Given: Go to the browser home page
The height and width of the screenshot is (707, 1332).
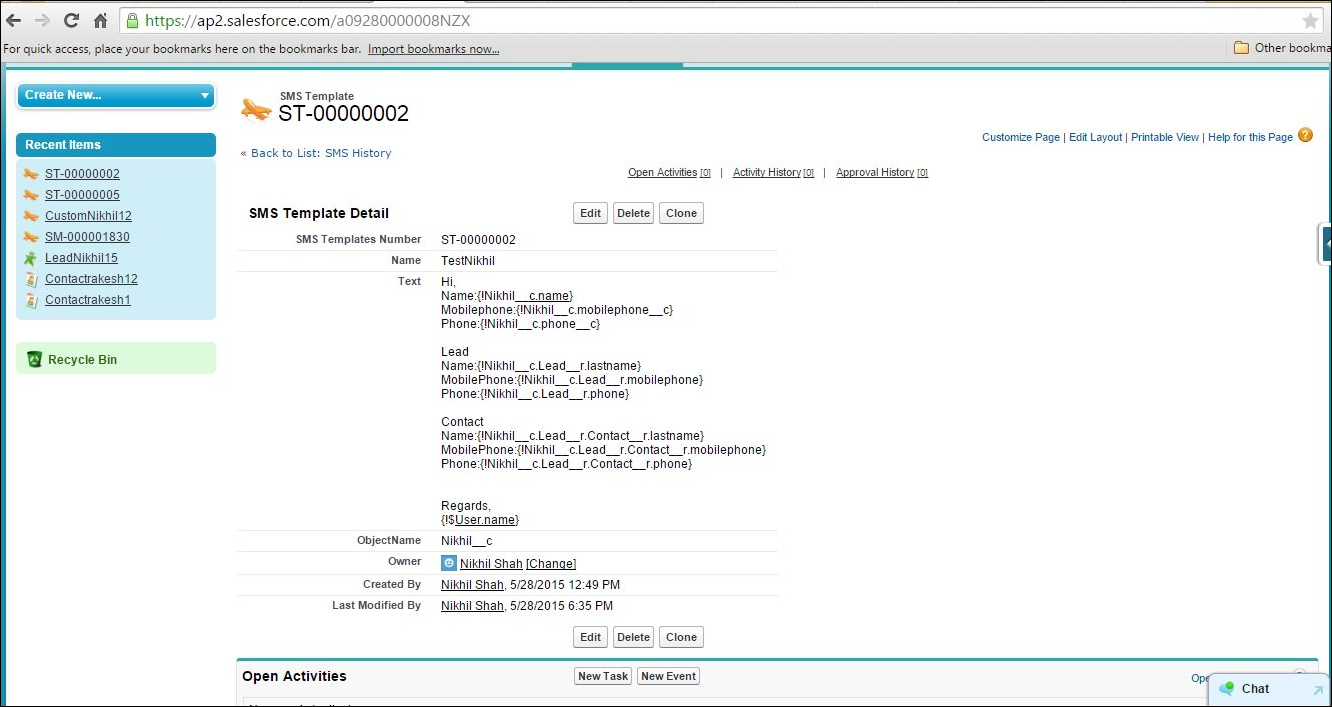Looking at the screenshot, I should [100, 20].
